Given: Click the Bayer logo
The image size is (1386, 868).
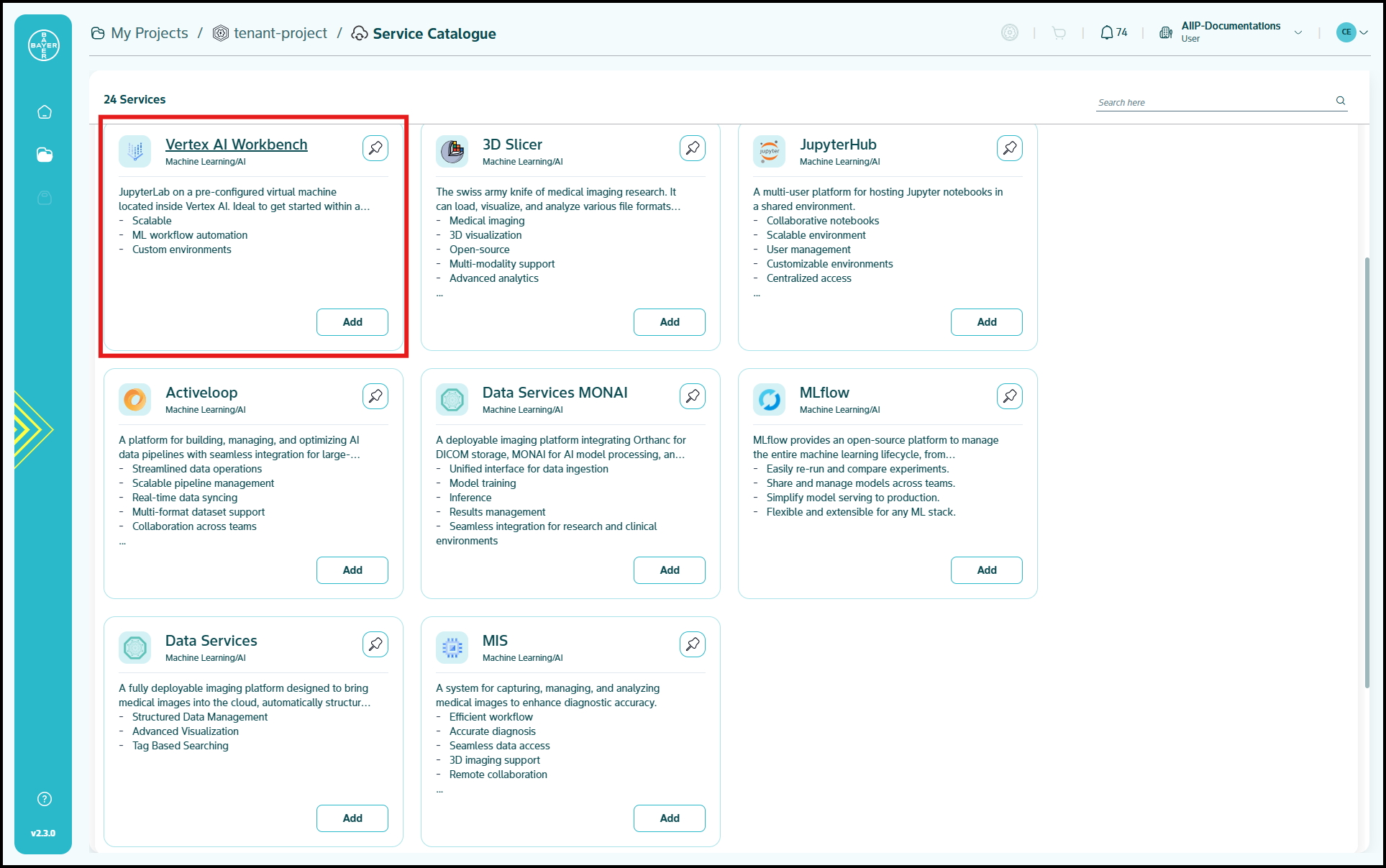Looking at the screenshot, I should 44,45.
